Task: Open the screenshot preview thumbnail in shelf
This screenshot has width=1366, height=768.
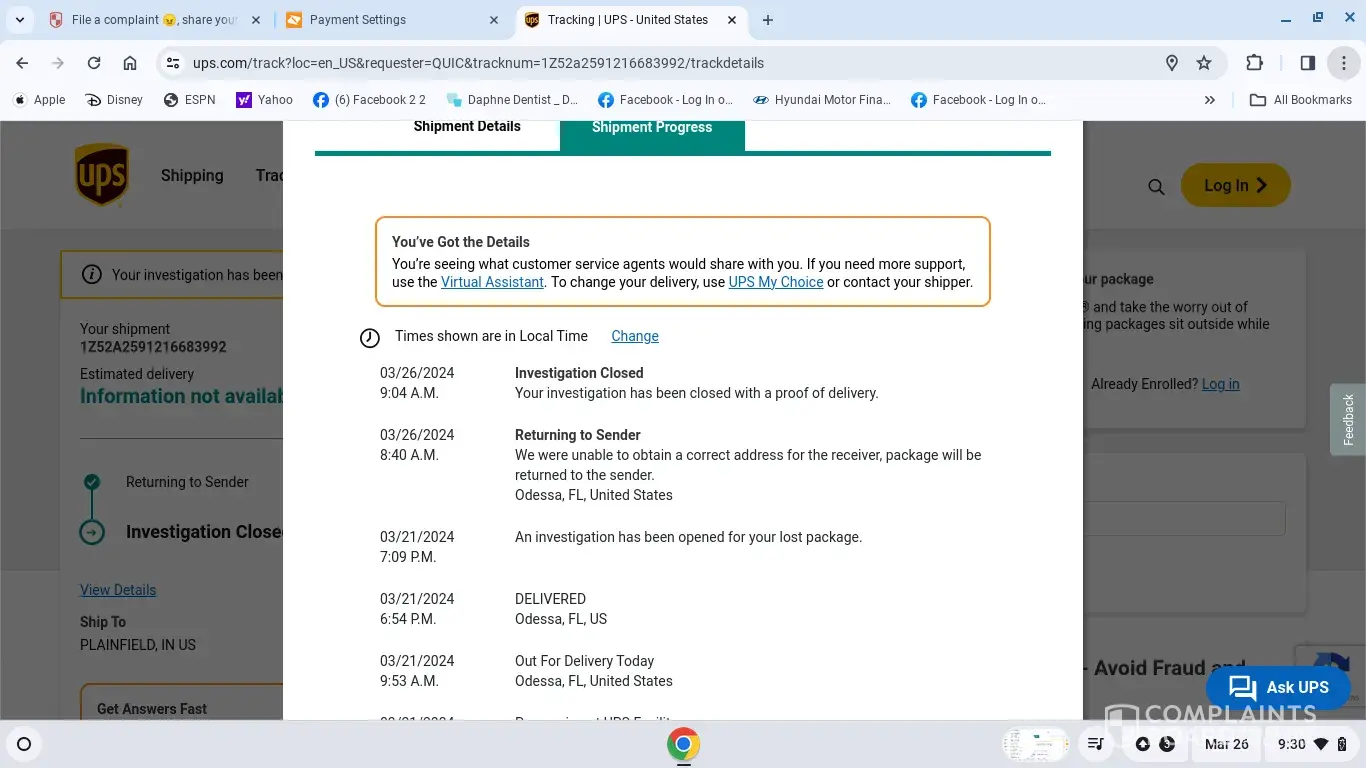Action: coord(1036,744)
